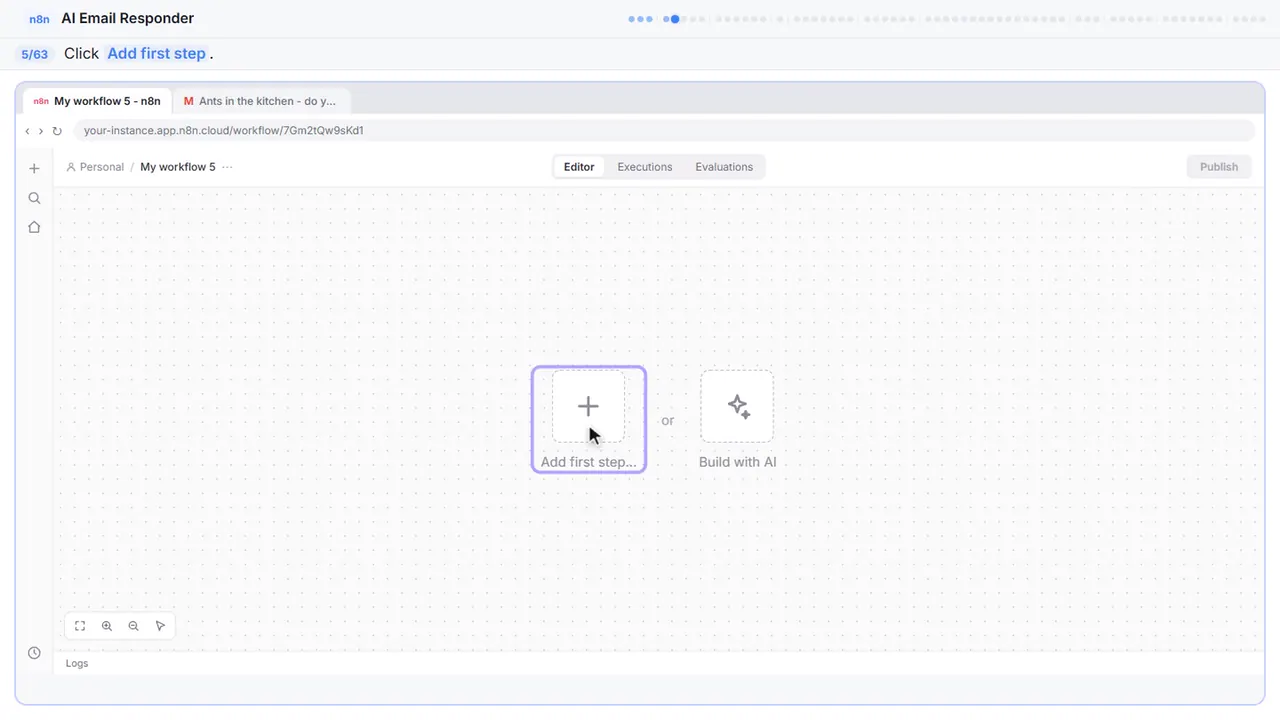Switch to the Editor tab
Viewport: 1280px width, 720px height.
pyautogui.click(x=579, y=167)
